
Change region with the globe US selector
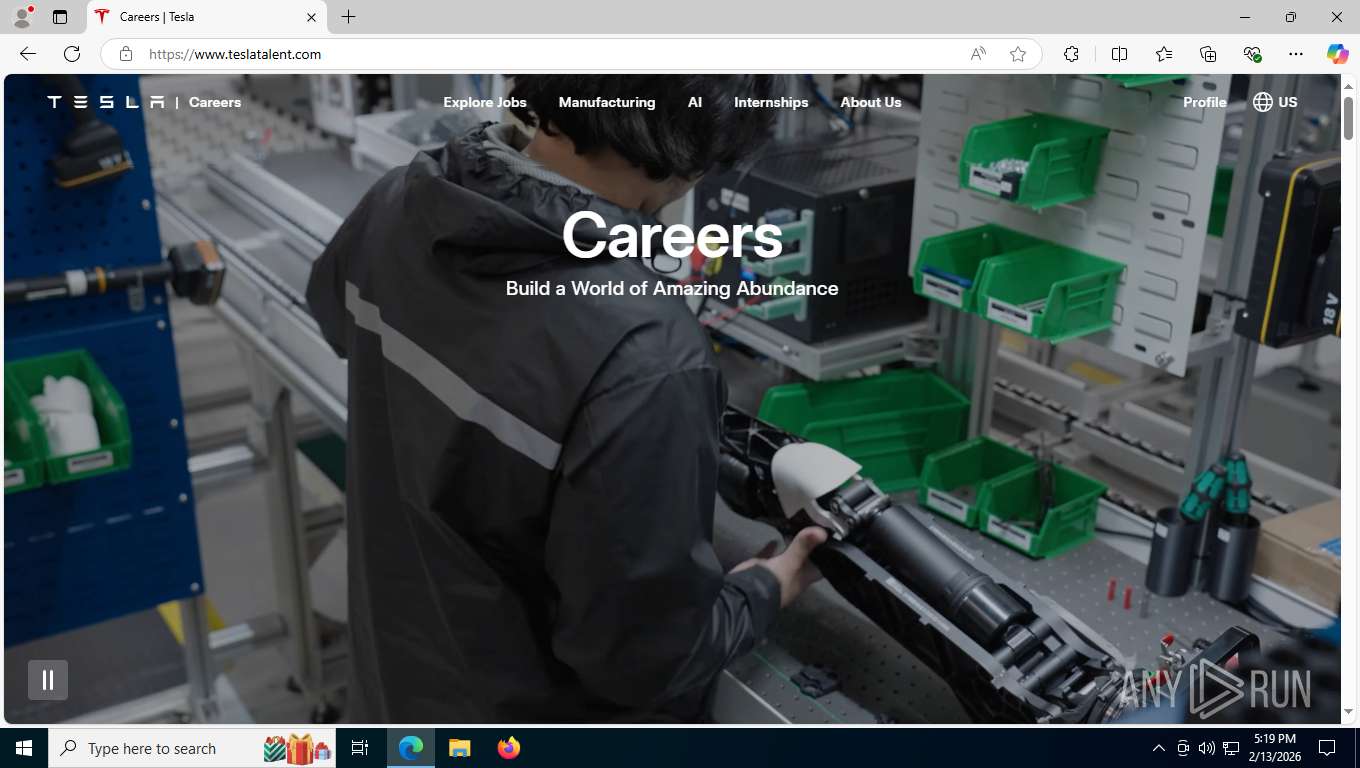[x=1275, y=102]
